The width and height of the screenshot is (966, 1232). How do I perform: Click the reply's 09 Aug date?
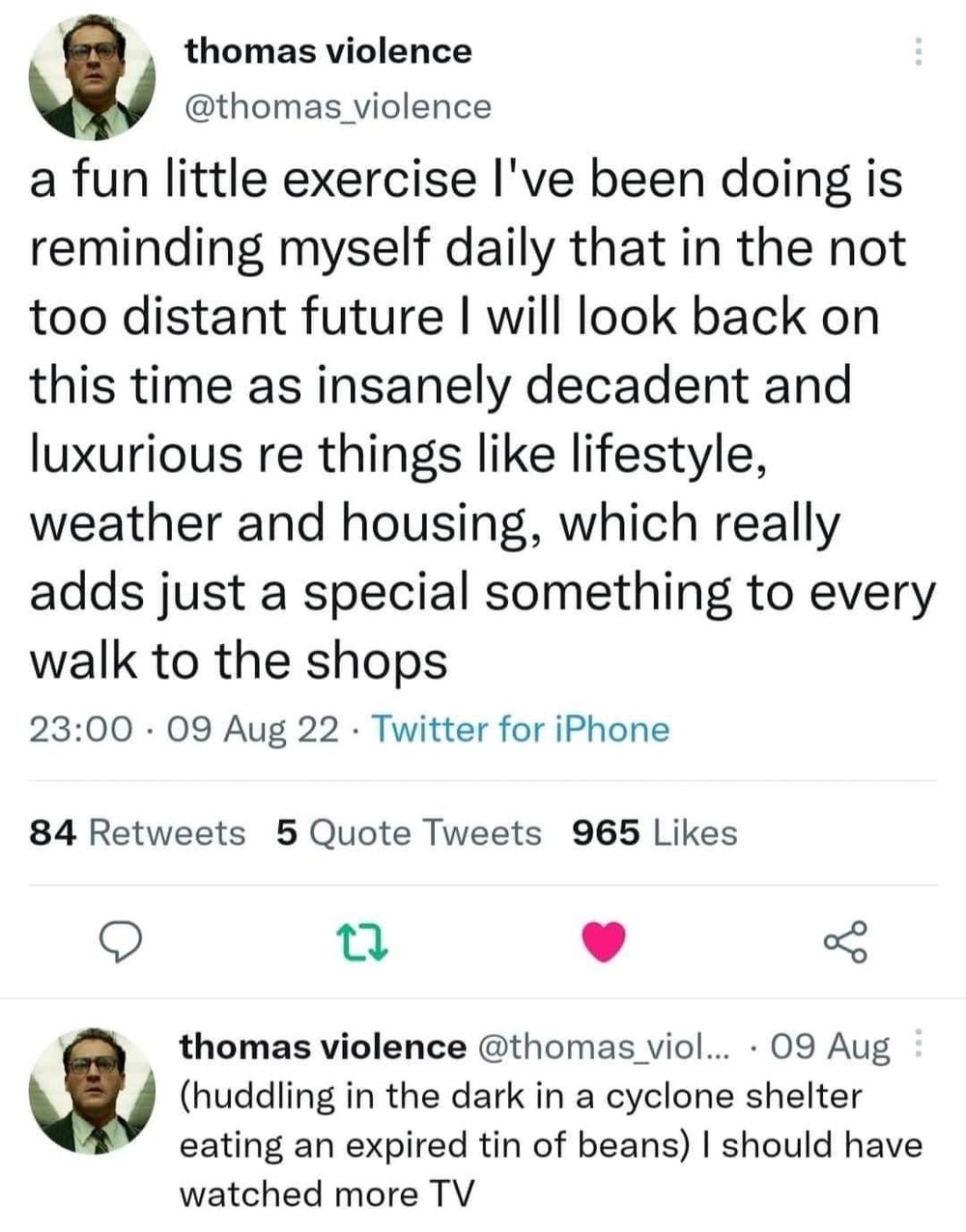coord(831,1047)
